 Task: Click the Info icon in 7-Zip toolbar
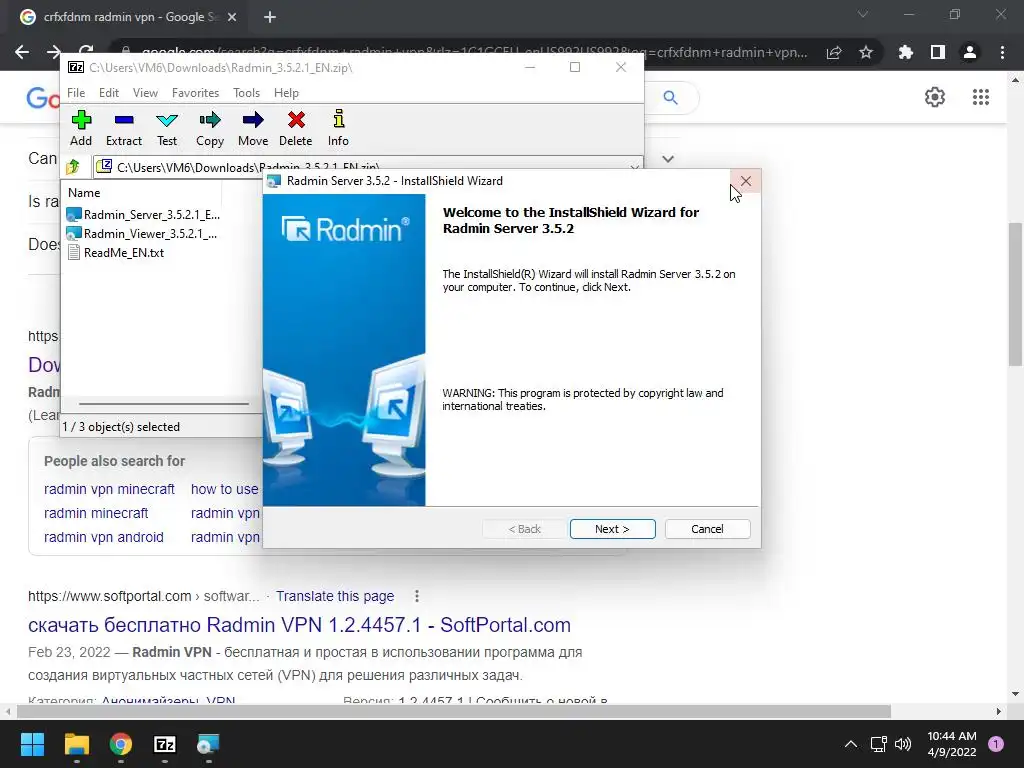point(338,120)
